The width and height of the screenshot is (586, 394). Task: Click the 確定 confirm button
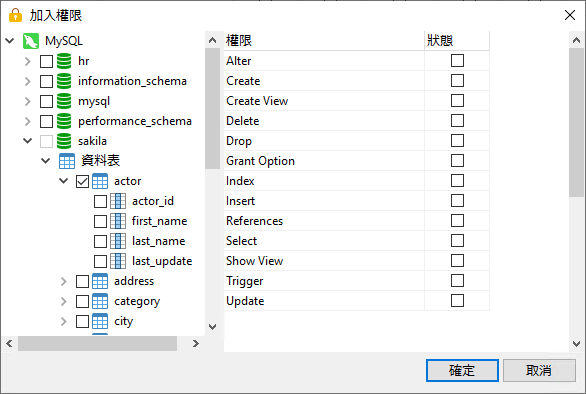[x=462, y=370]
